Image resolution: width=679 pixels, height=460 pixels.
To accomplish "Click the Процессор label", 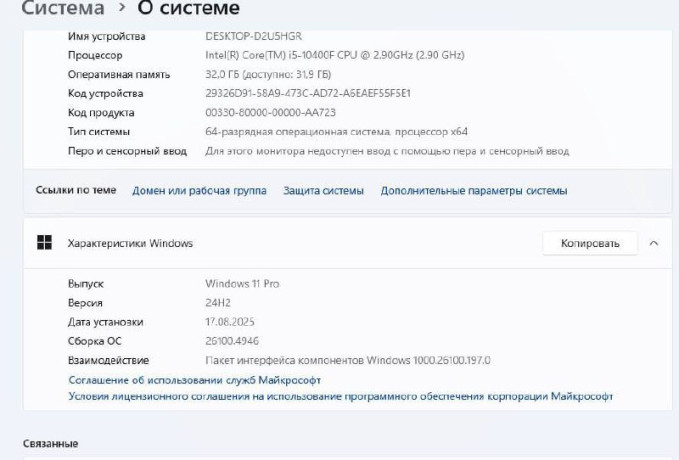I will tap(95, 55).
